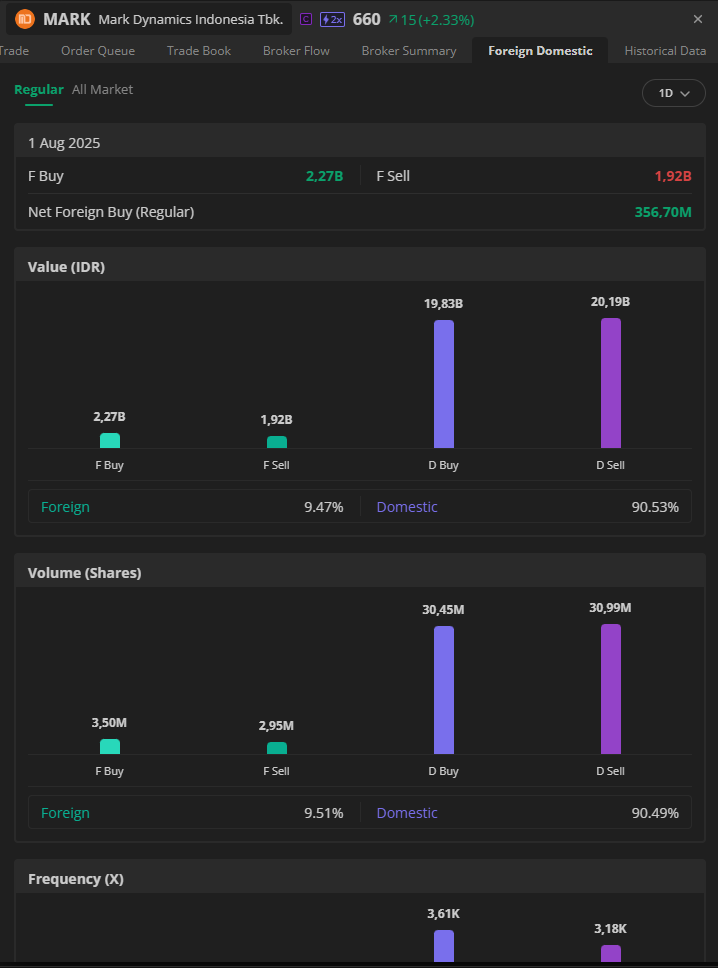
Task: Click the 356,70M net foreign buy value
Action: [663, 212]
